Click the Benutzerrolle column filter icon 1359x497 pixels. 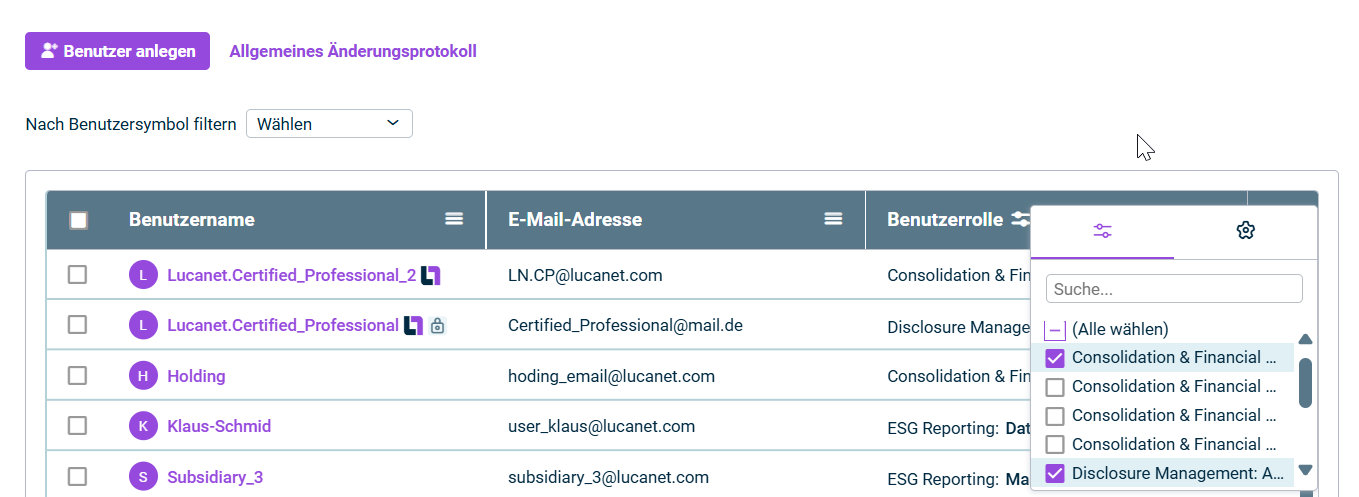point(1020,219)
